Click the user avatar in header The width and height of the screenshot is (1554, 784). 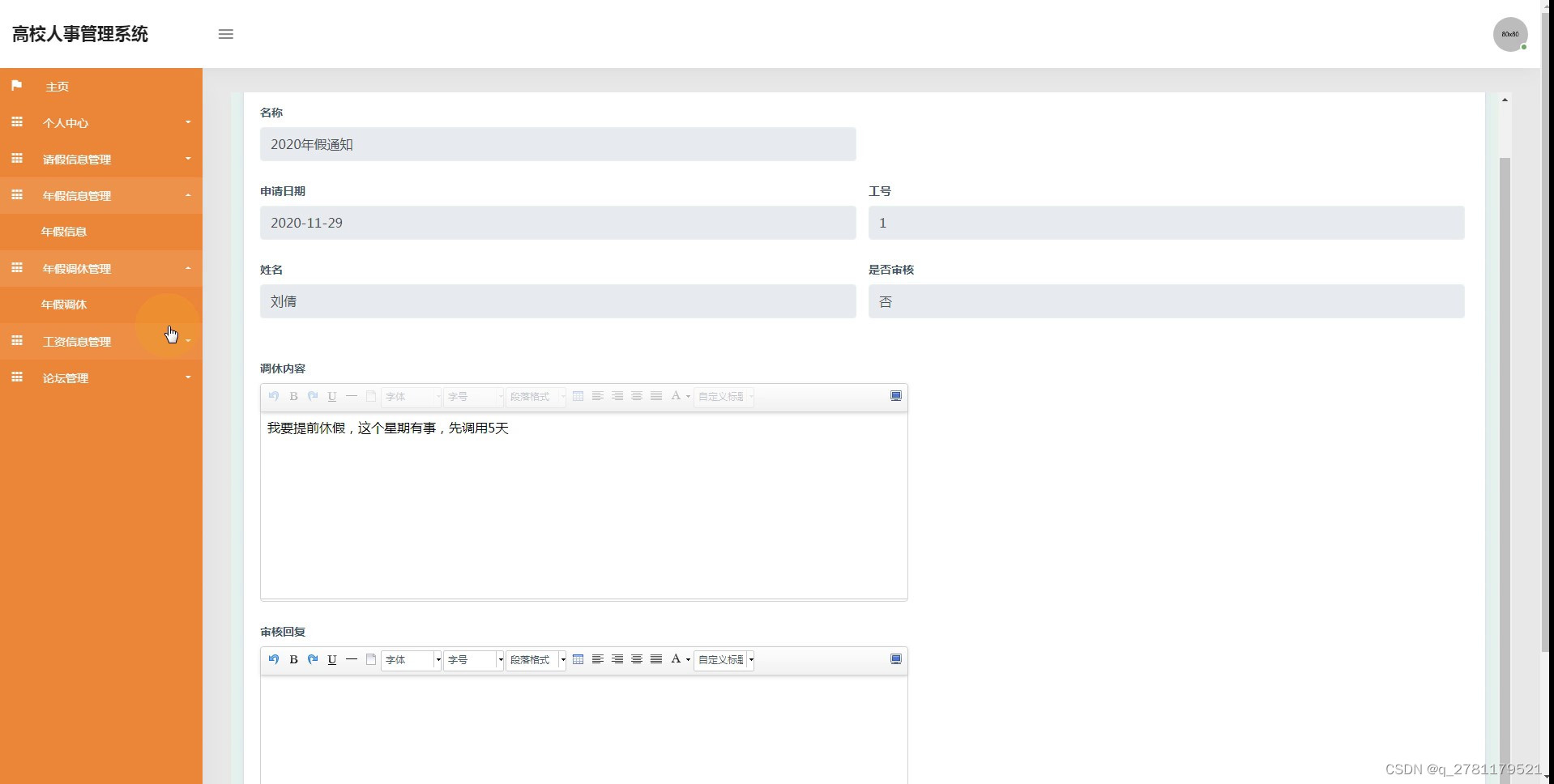(1510, 34)
